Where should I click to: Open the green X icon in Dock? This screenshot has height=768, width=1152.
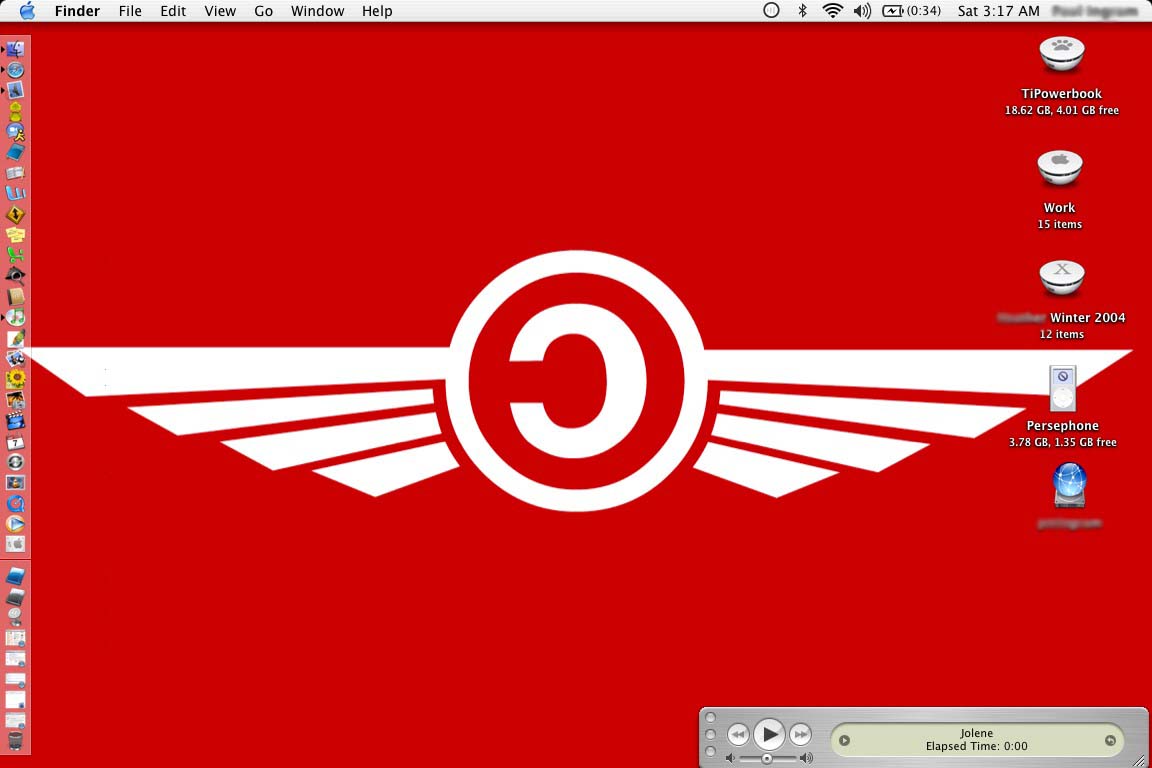tap(15, 255)
